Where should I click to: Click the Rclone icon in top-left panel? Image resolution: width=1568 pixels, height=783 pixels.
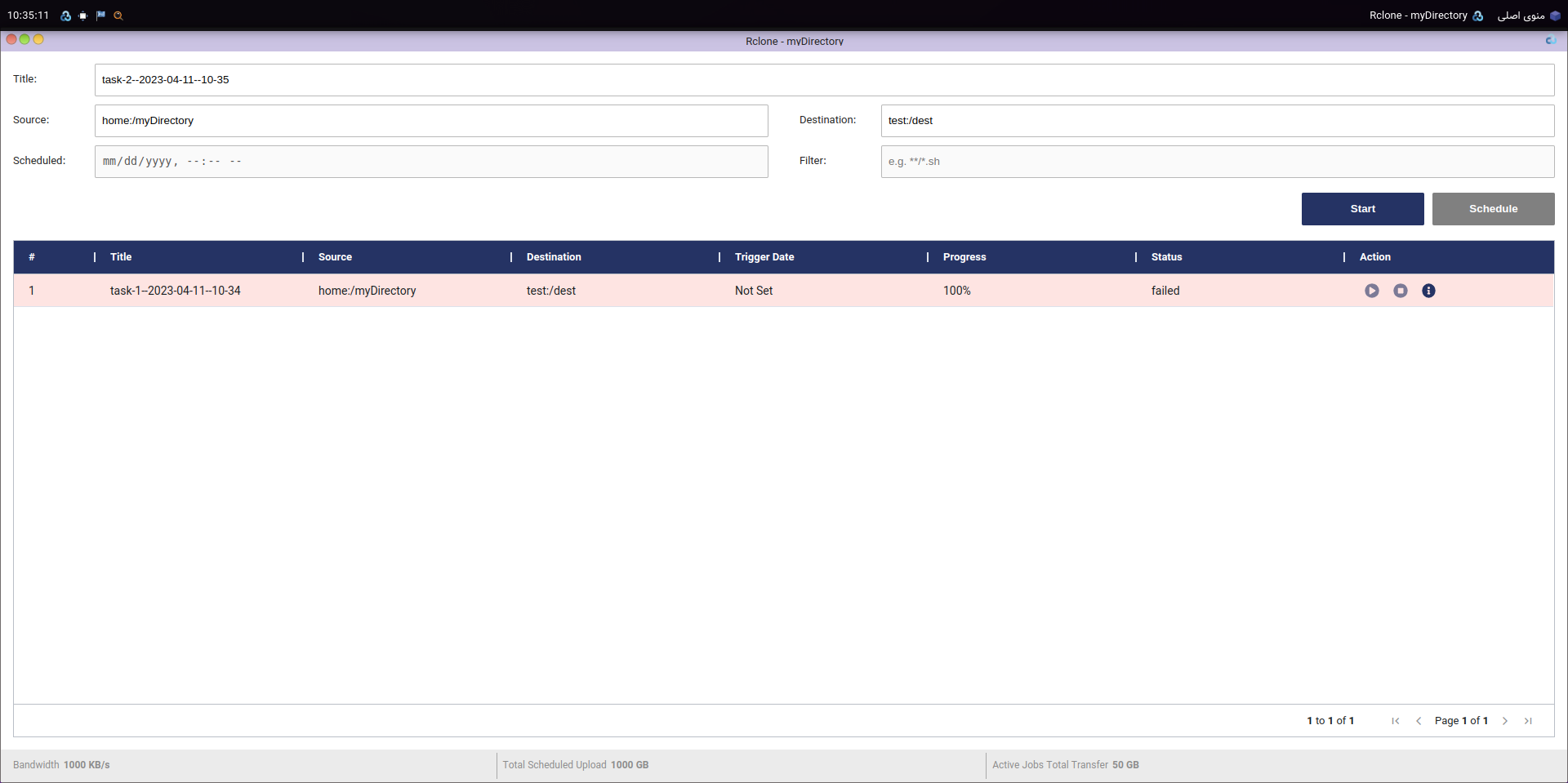(66, 16)
